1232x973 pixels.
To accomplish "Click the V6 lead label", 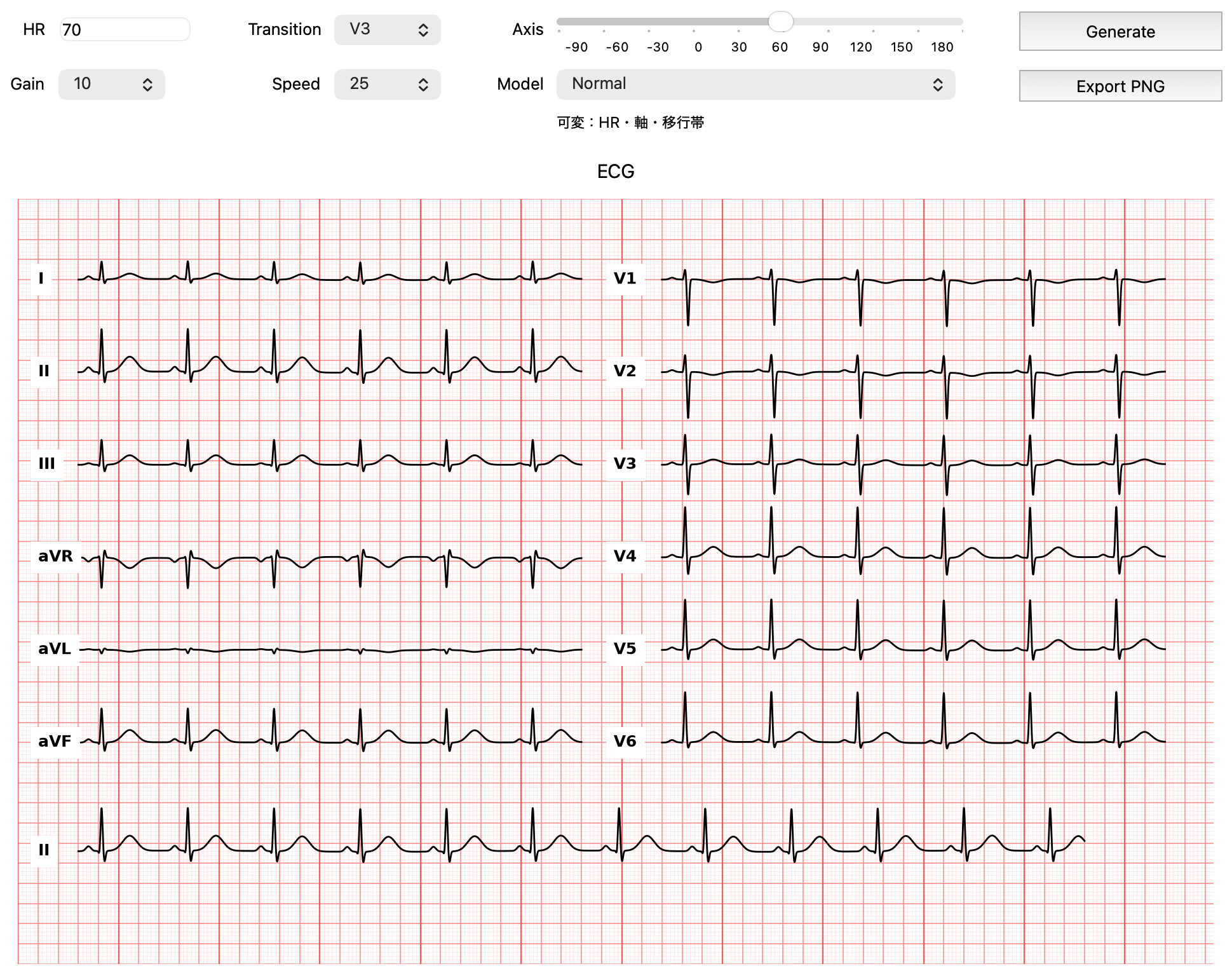I will [x=625, y=741].
